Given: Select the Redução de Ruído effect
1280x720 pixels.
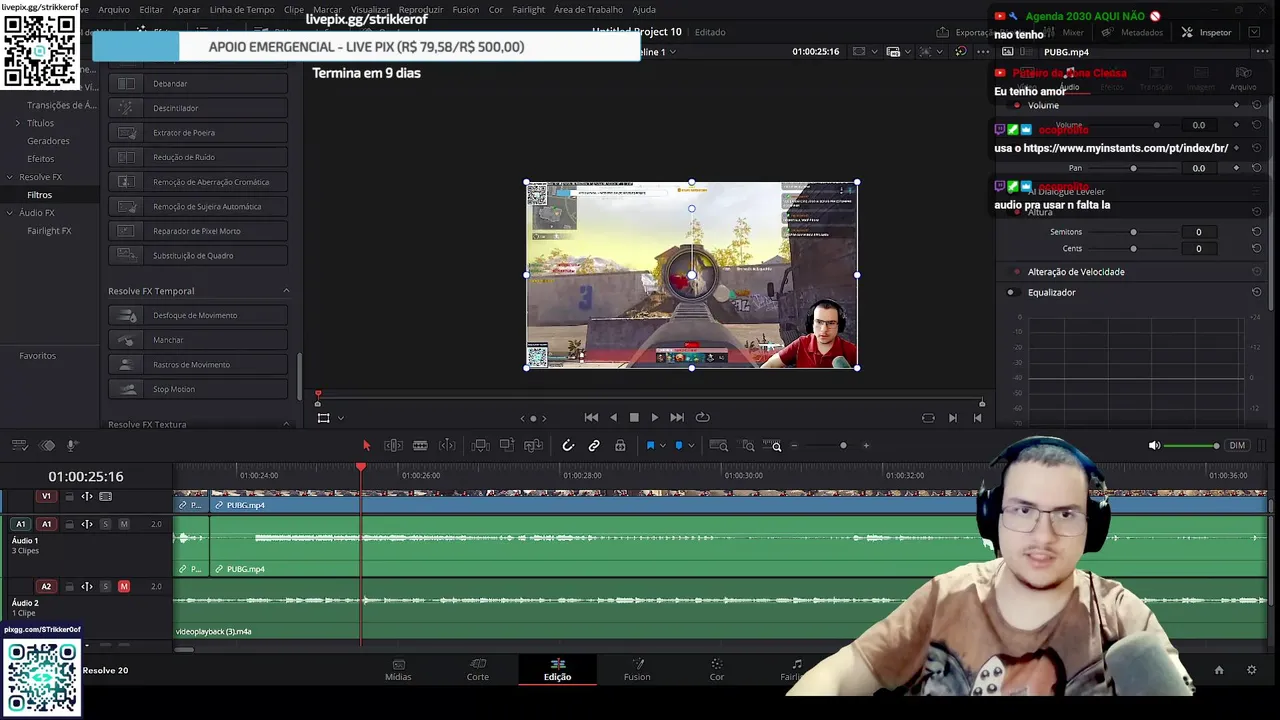Looking at the screenshot, I should click(198, 157).
